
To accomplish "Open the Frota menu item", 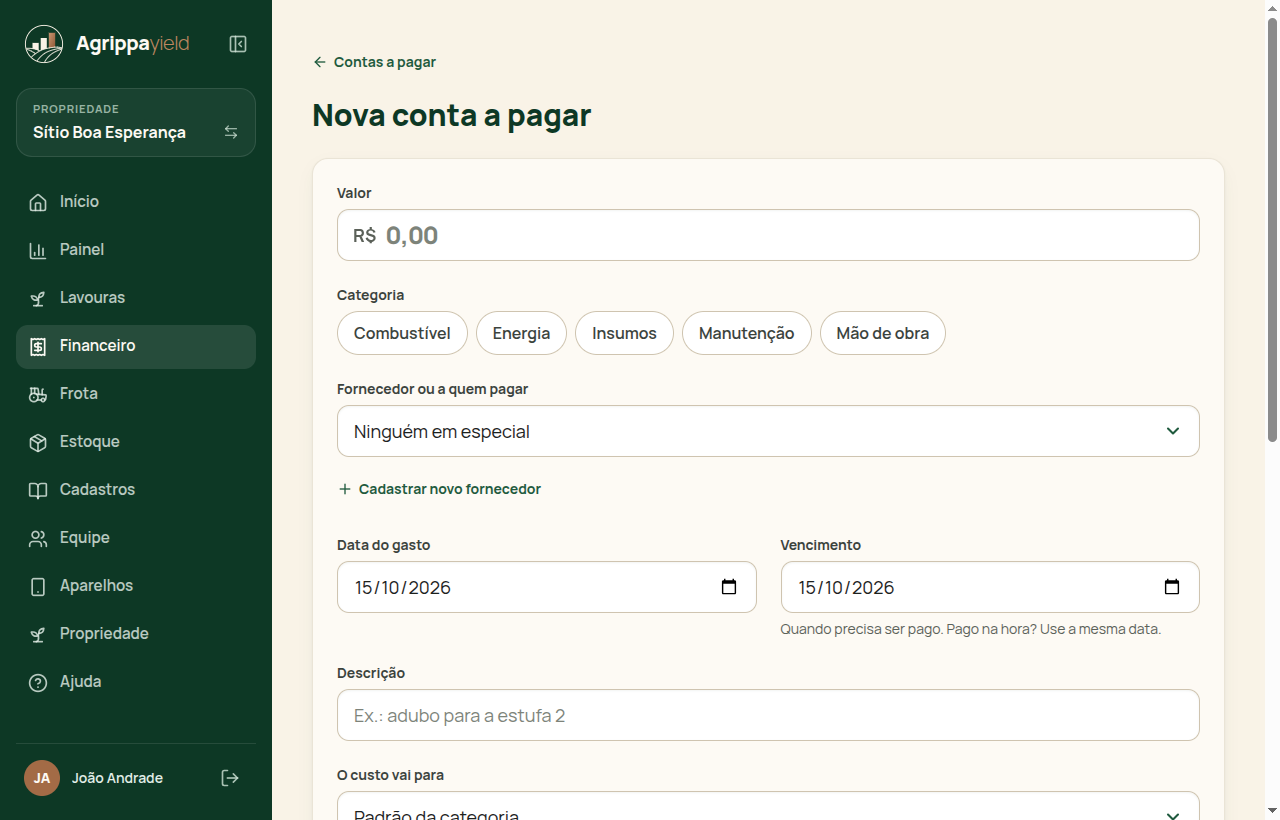I will (x=136, y=394).
